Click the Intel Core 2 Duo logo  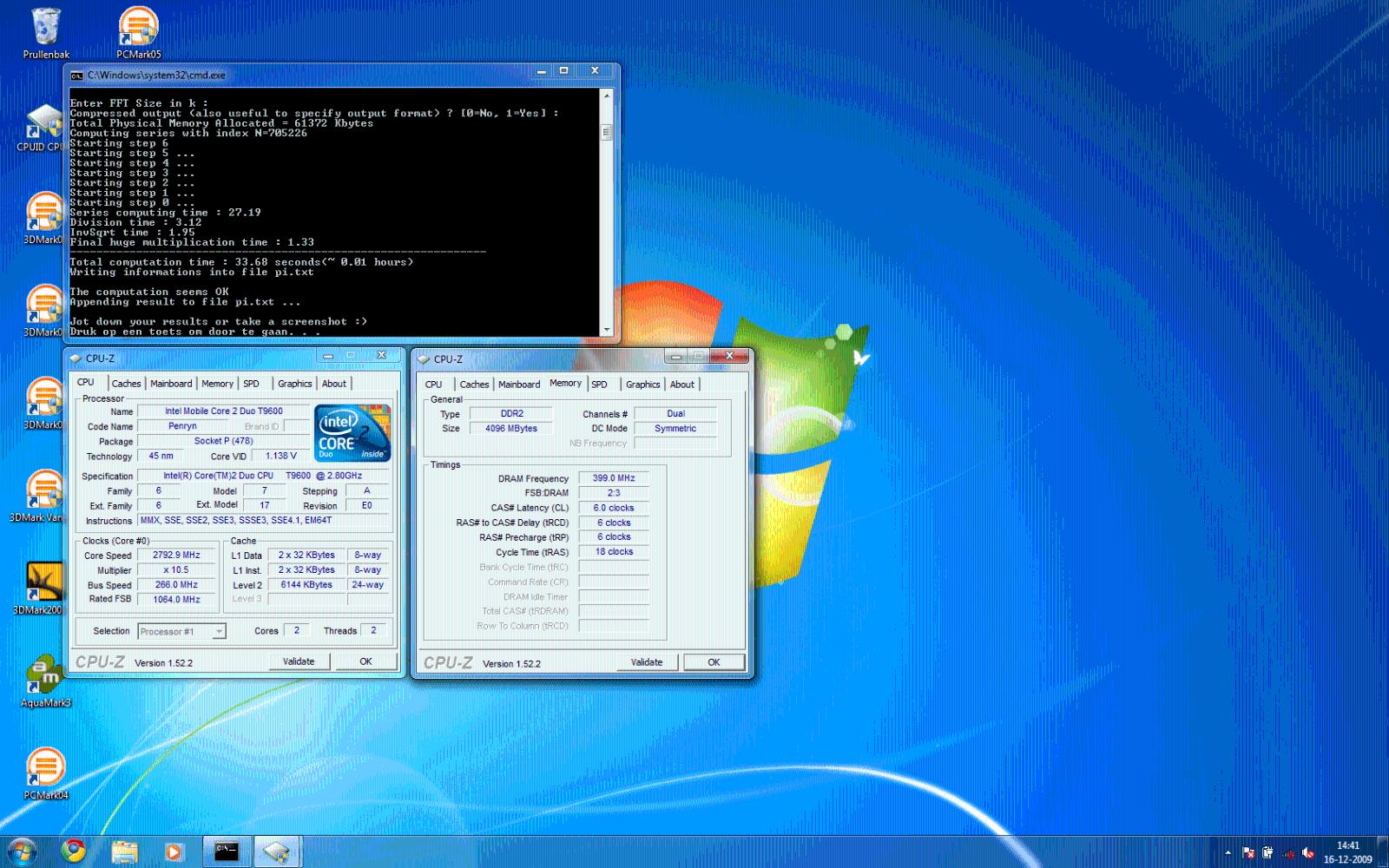coord(352,432)
